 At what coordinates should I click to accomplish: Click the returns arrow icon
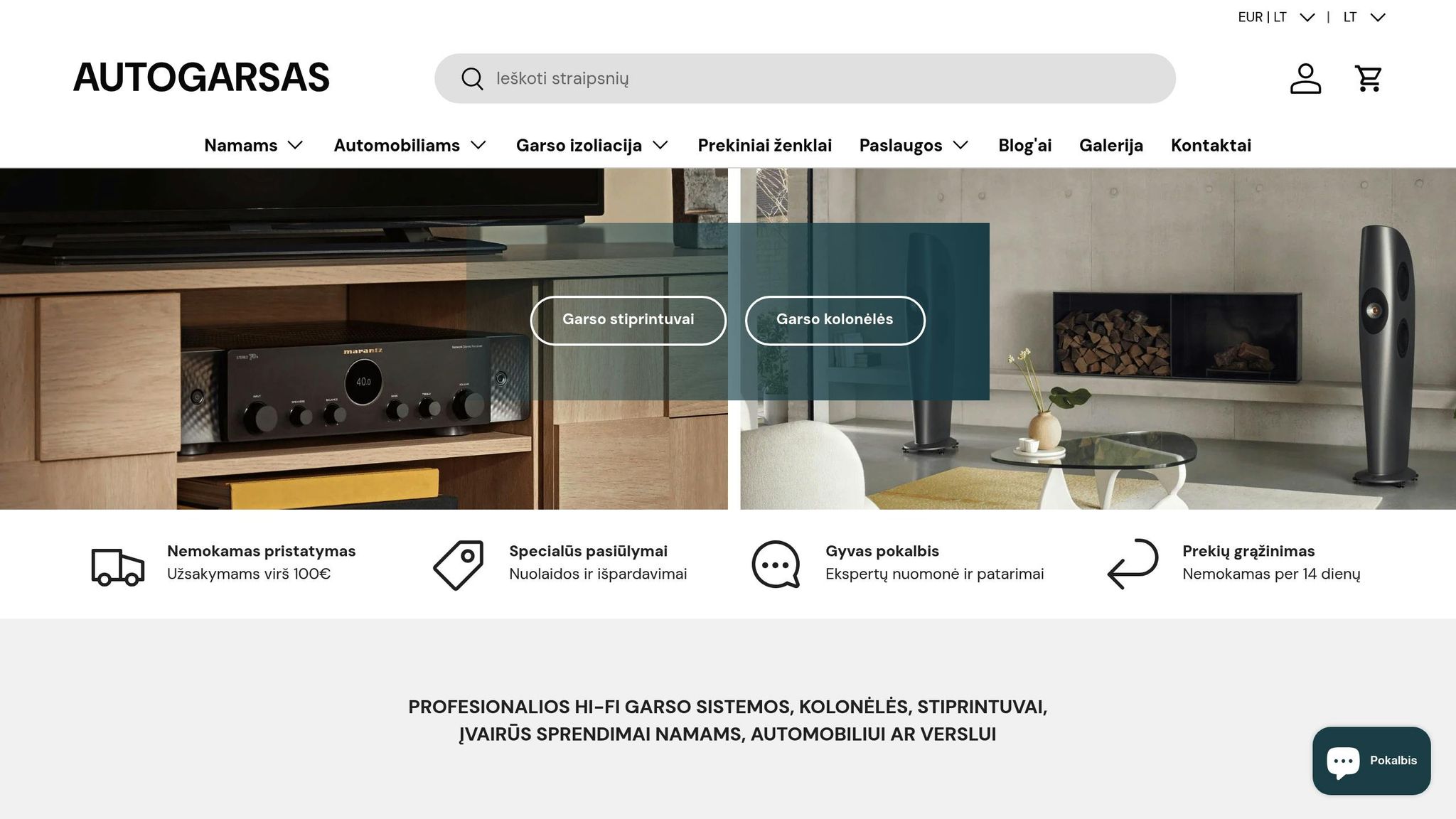[x=1133, y=564]
